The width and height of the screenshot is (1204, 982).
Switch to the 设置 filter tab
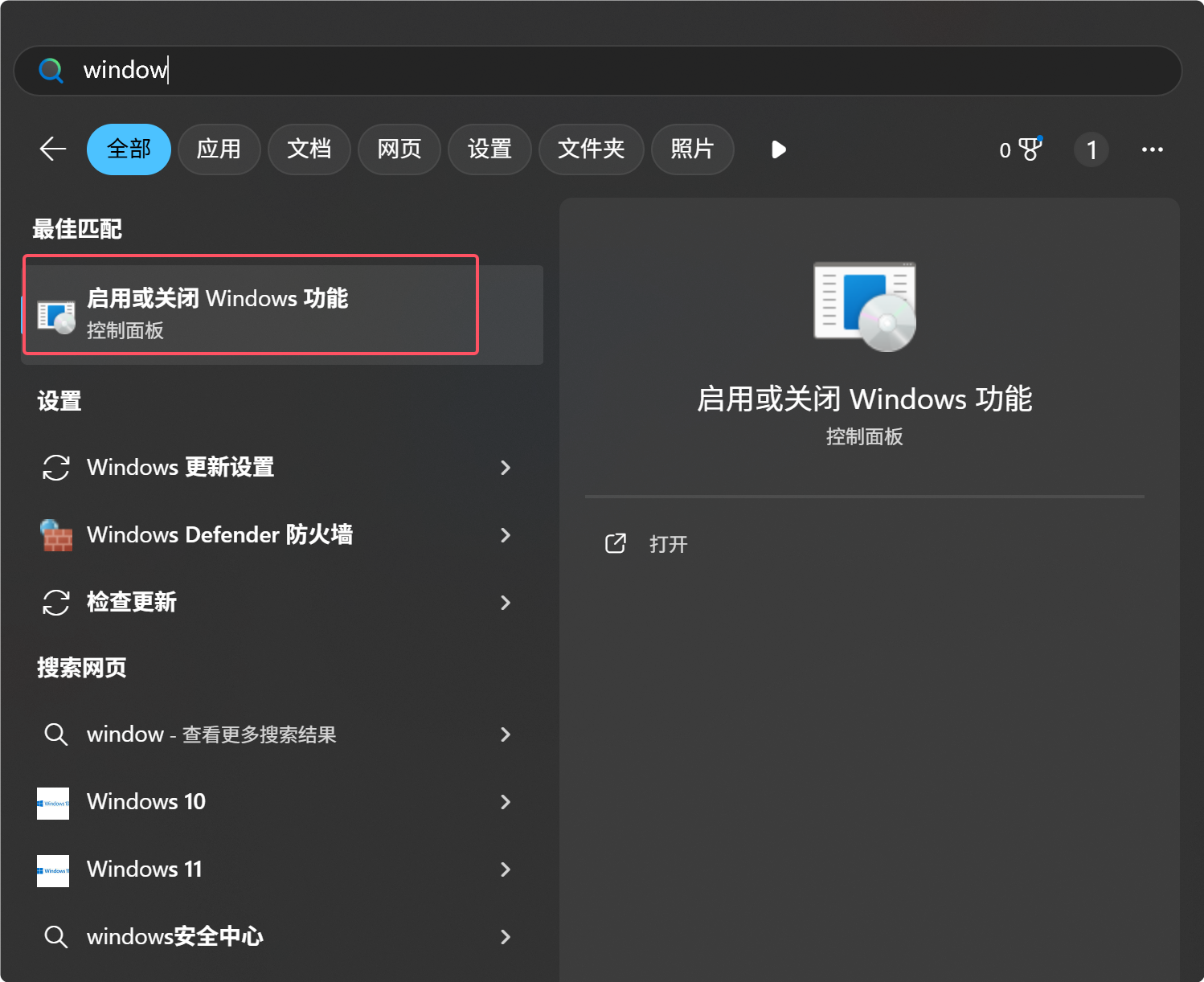(x=489, y=149)
